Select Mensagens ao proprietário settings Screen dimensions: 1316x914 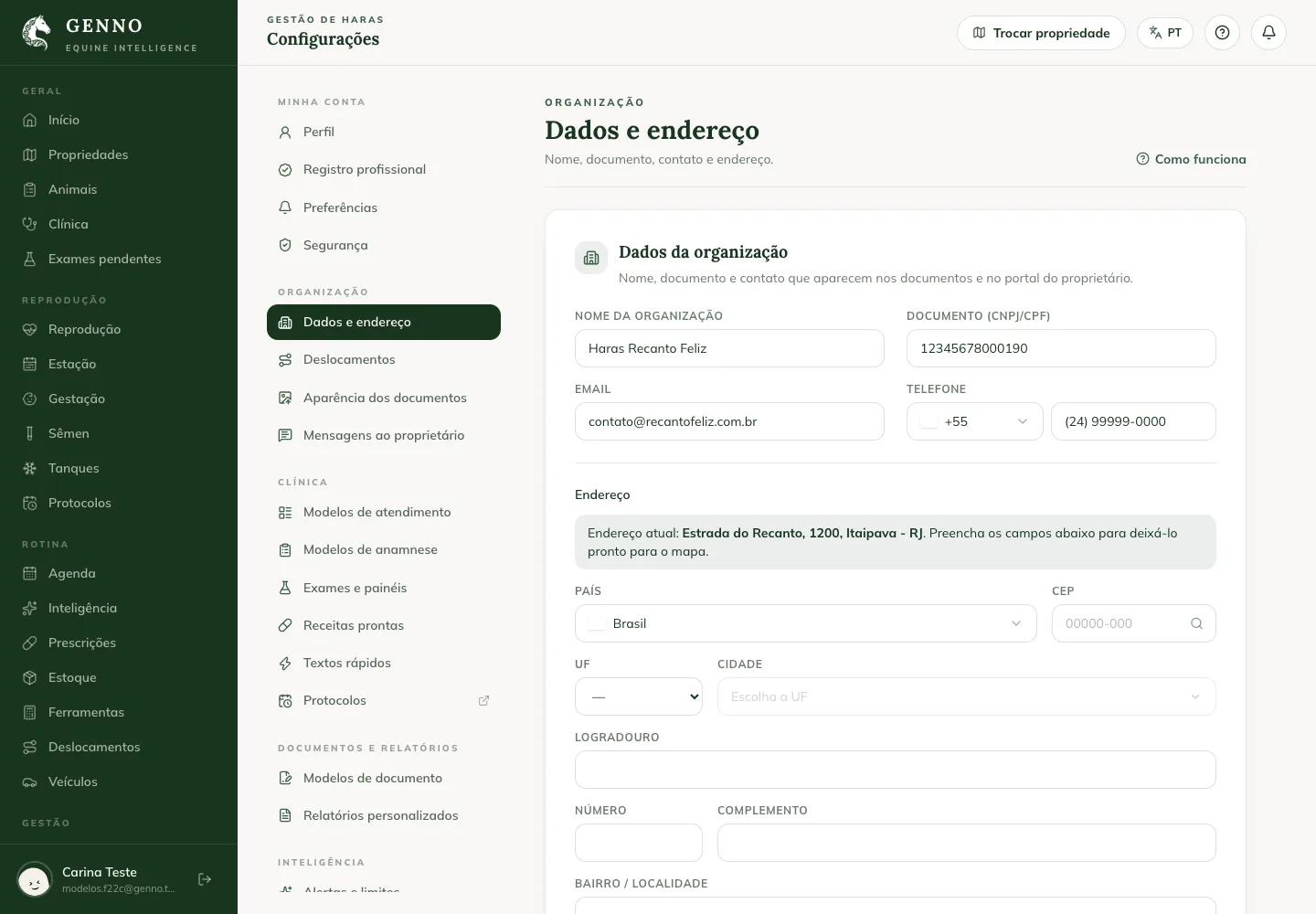tap(384, 435)
